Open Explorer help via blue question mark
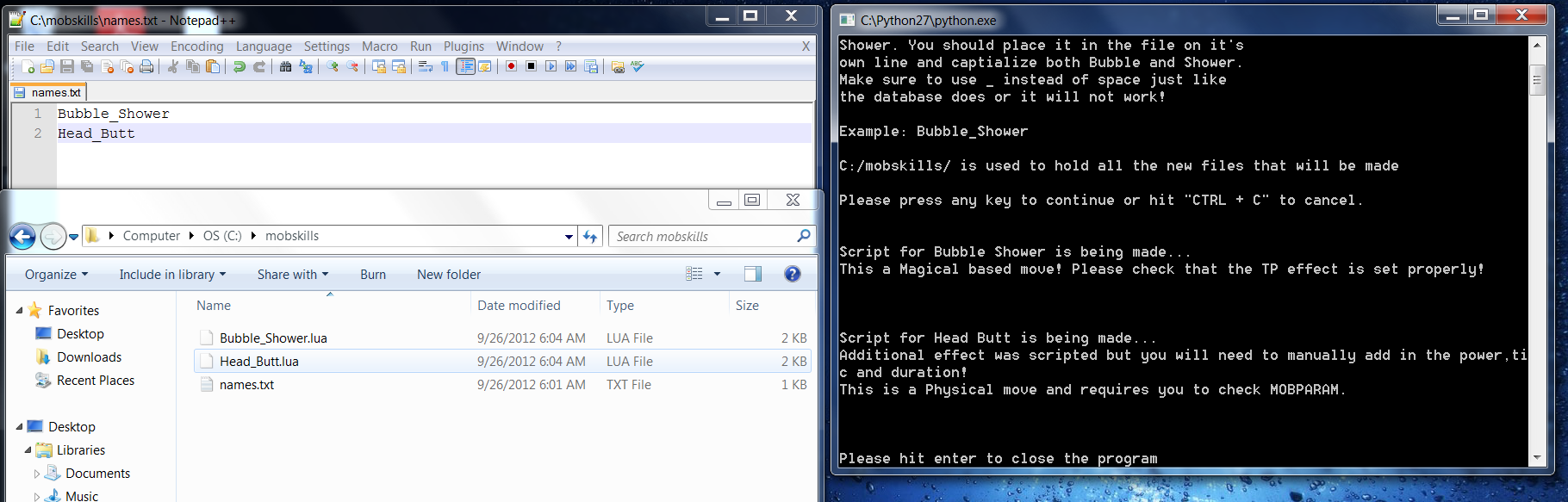Image resolution: width=1568 pixels, height=502 pixels. pos(792,274)
